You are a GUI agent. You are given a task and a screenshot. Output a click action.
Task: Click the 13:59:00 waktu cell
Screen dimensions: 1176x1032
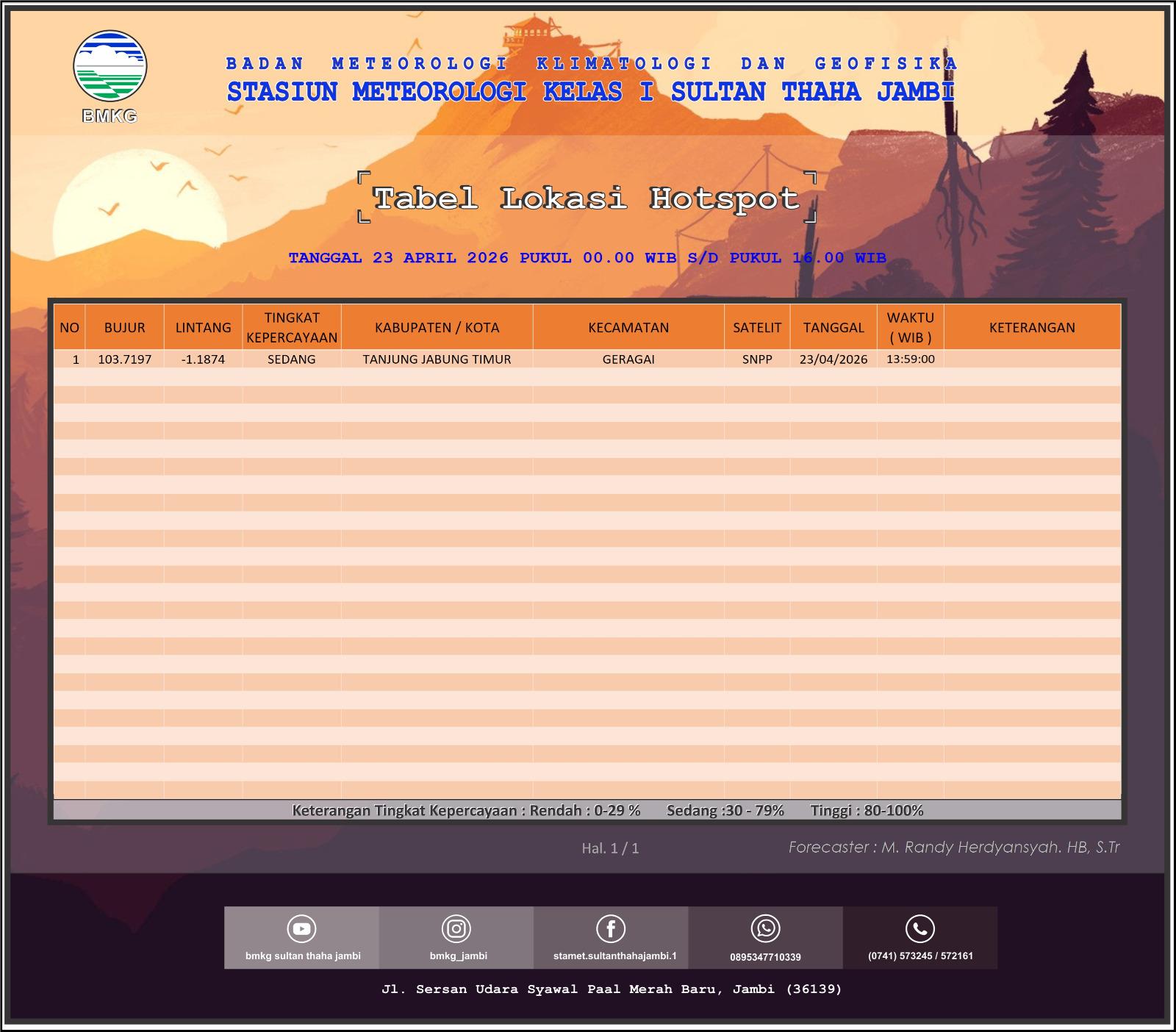911,359
